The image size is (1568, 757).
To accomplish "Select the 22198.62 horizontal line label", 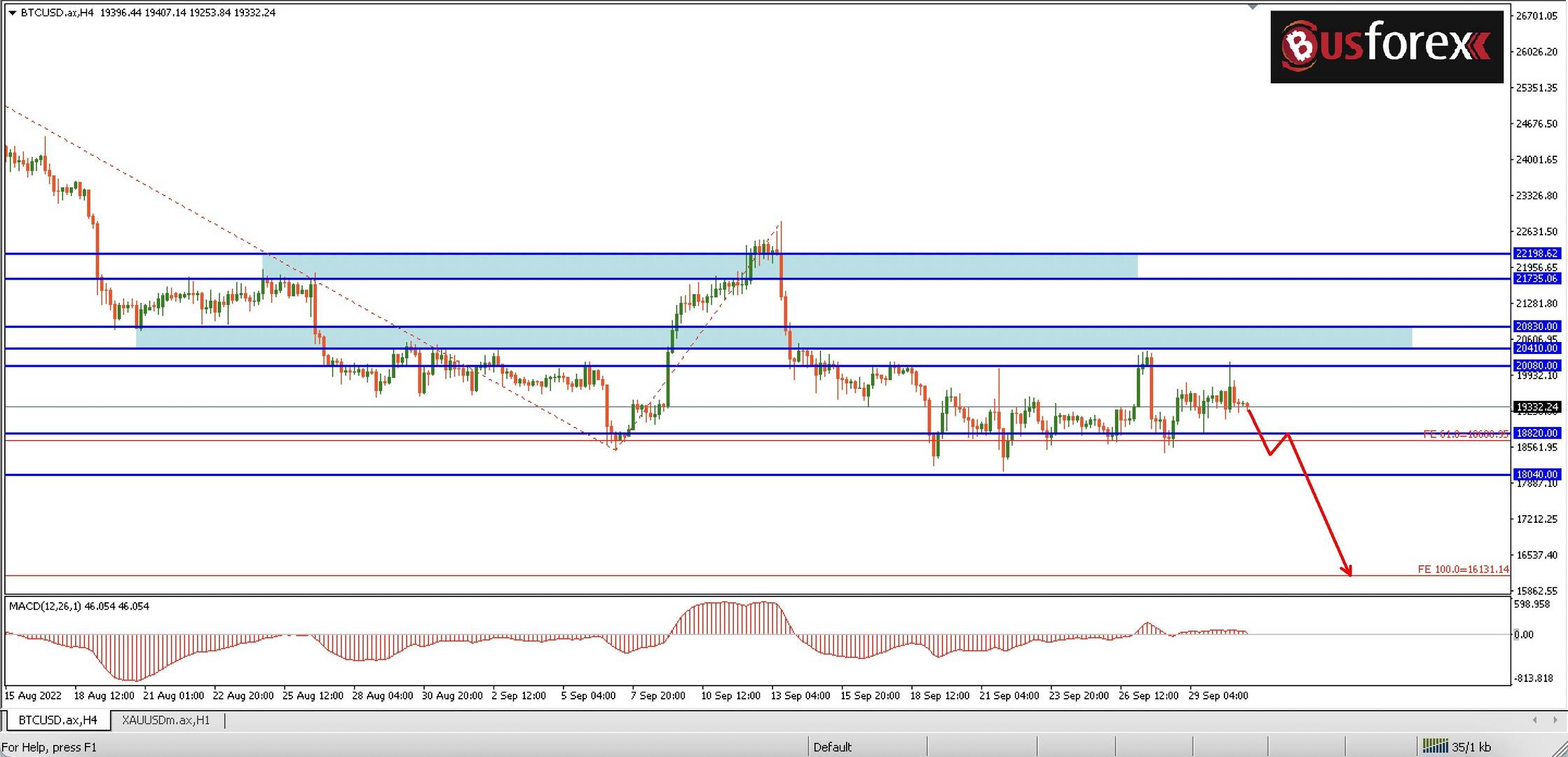I will tap(1536, 253).
